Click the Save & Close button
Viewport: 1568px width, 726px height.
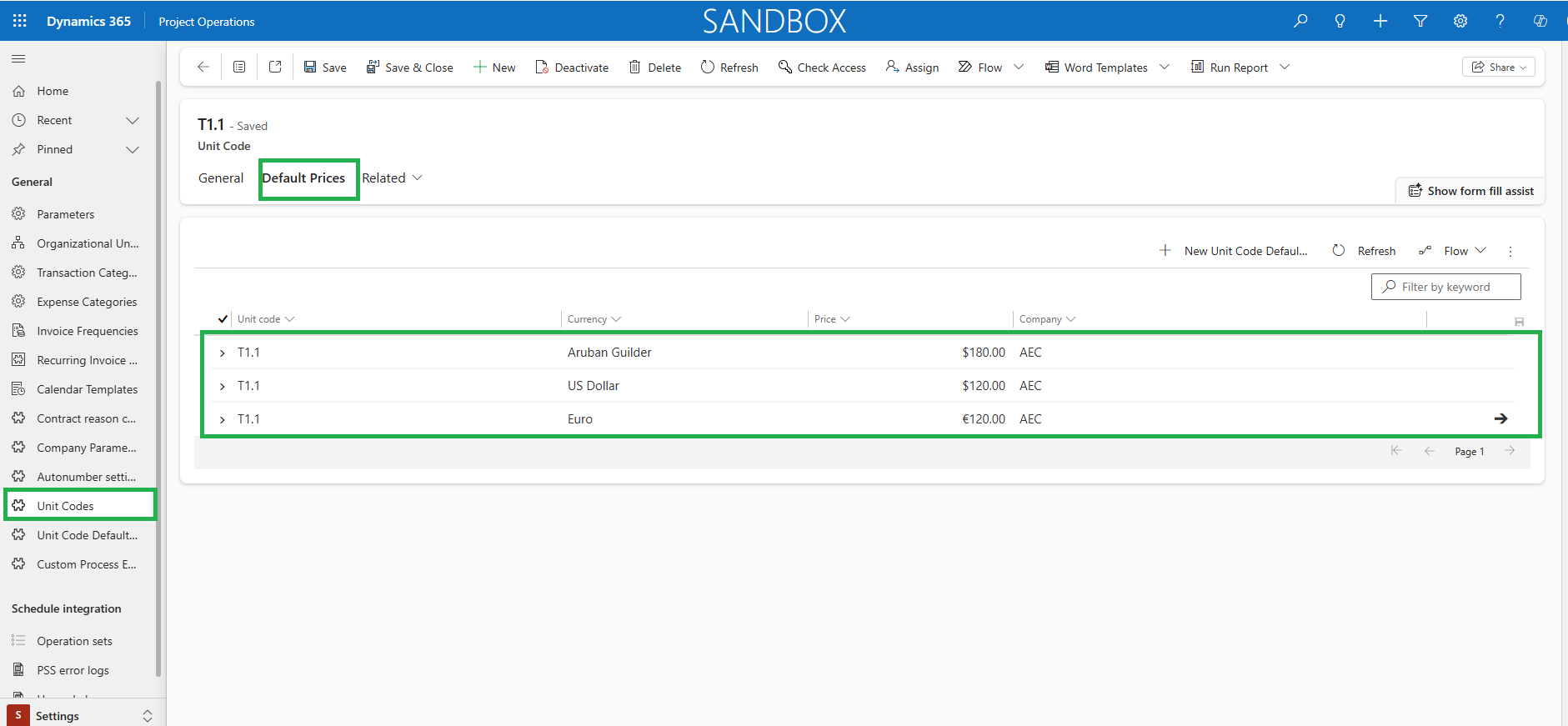(409, 67)
